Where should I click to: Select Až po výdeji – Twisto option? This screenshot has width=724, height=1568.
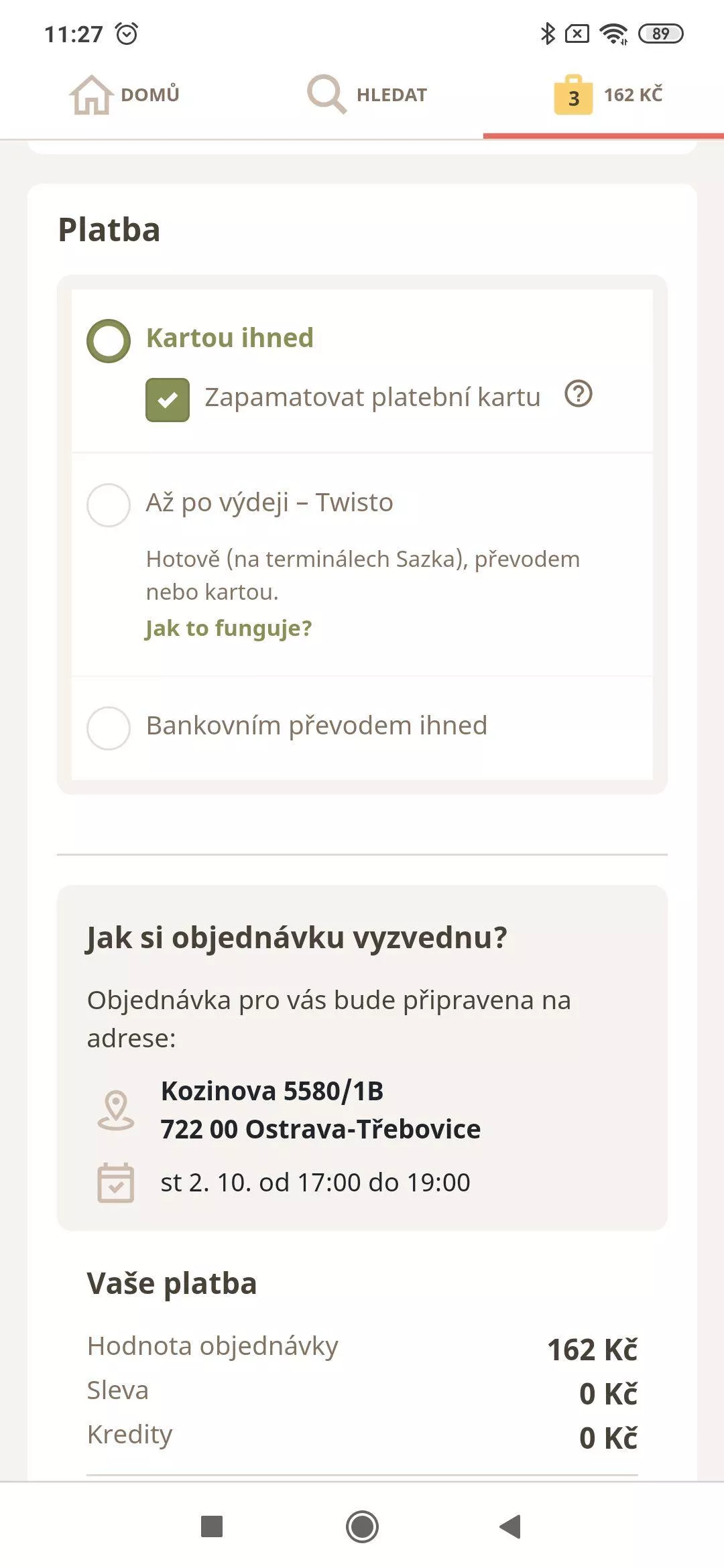tap(109, 505)
